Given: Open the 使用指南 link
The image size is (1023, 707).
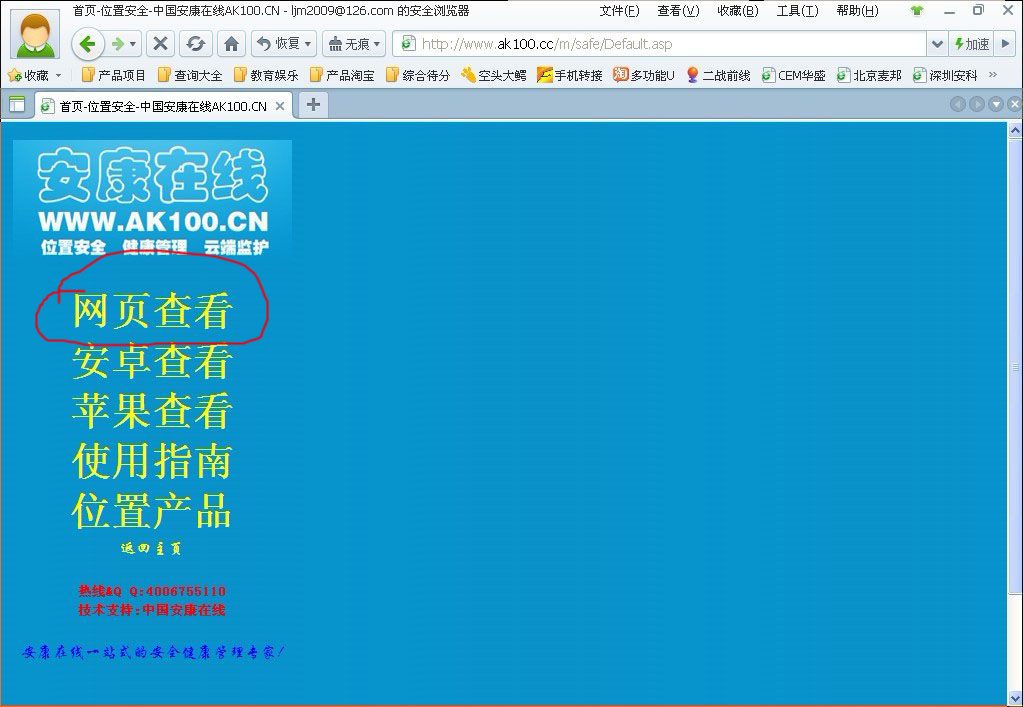Looking at the screenshot, I should pyautogui.click(x=152, y=460).
